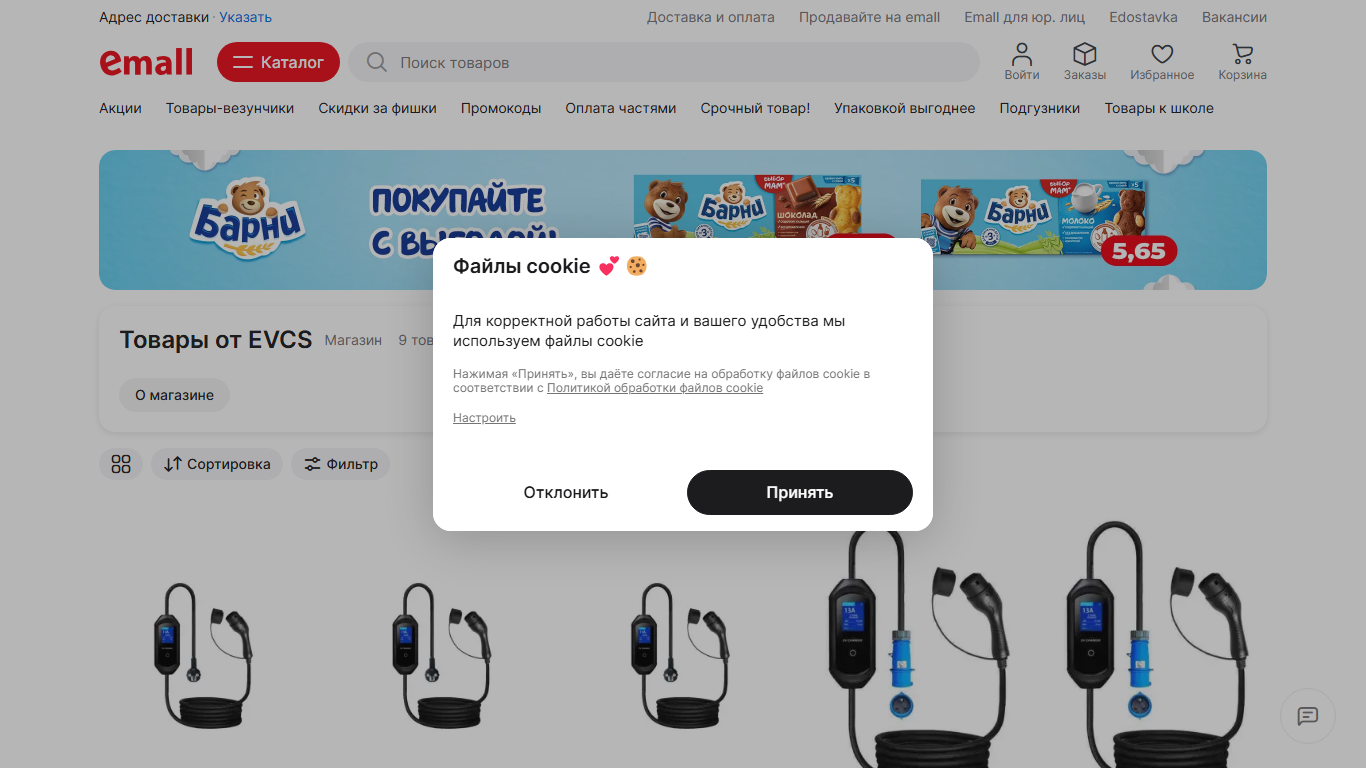This screenshot has height=768, width=1366.
Task: Click the search magnifier icon
Action: [377, 62]
